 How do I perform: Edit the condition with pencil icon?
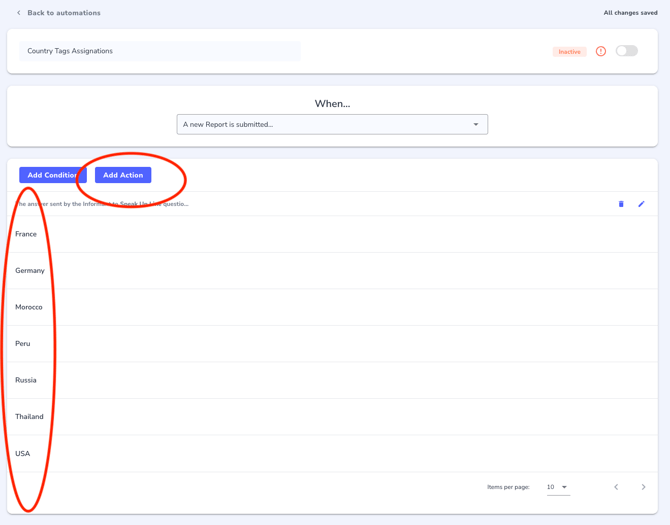[x=641, y=204]
